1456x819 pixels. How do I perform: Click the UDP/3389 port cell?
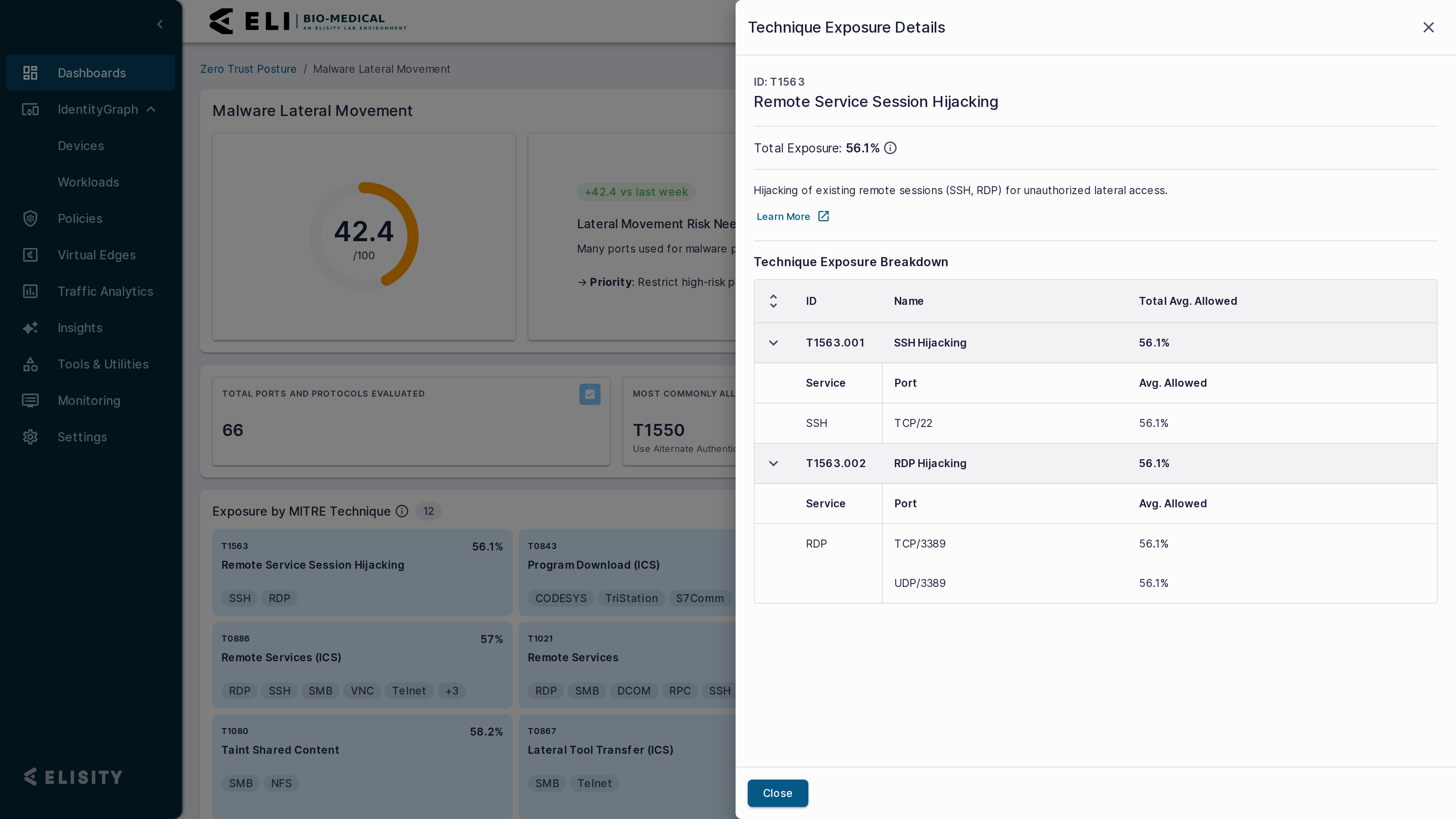pyautogui.click(x=919, y=583)
